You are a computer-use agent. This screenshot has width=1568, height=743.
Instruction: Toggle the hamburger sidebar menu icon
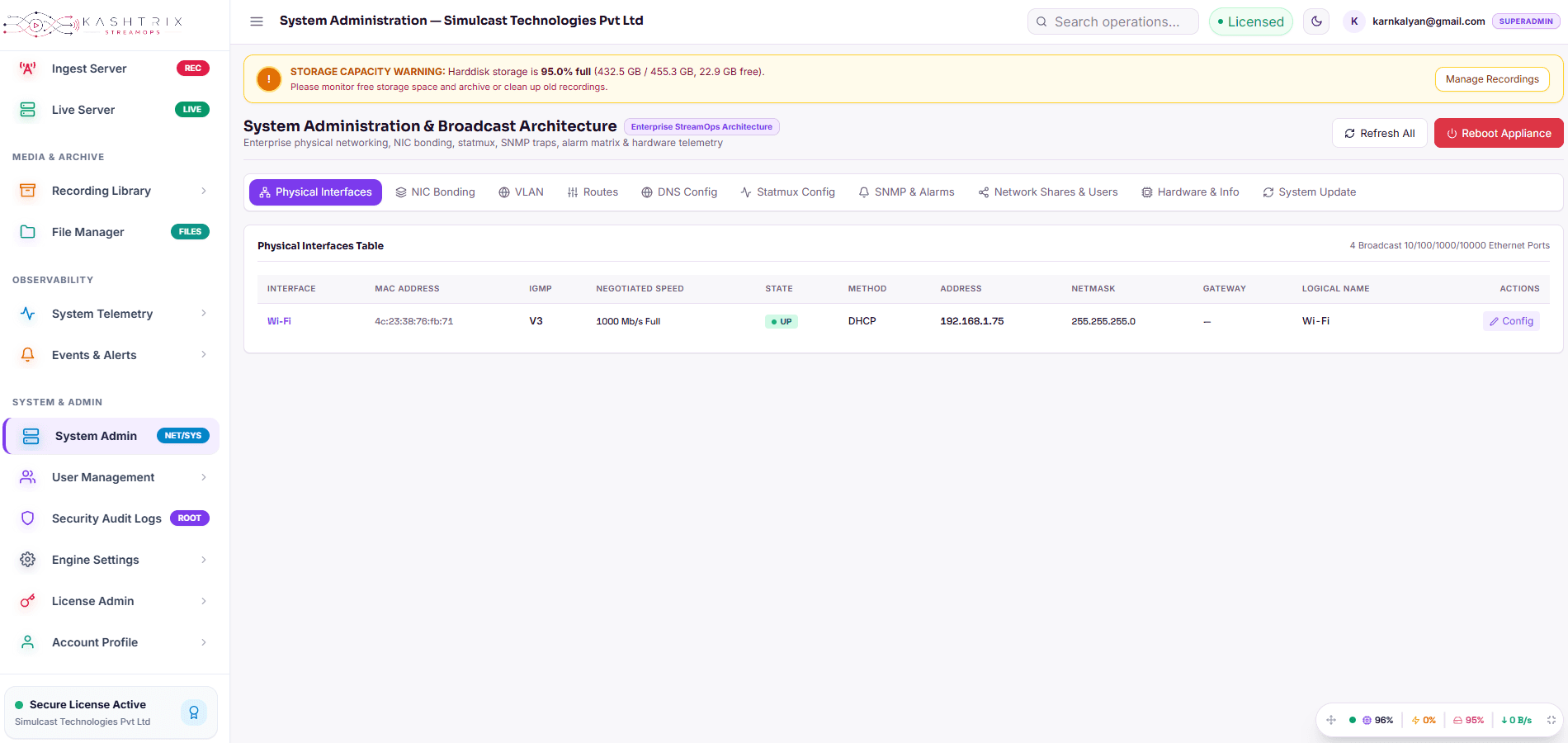pyautogui.click(x=257, y=21)
